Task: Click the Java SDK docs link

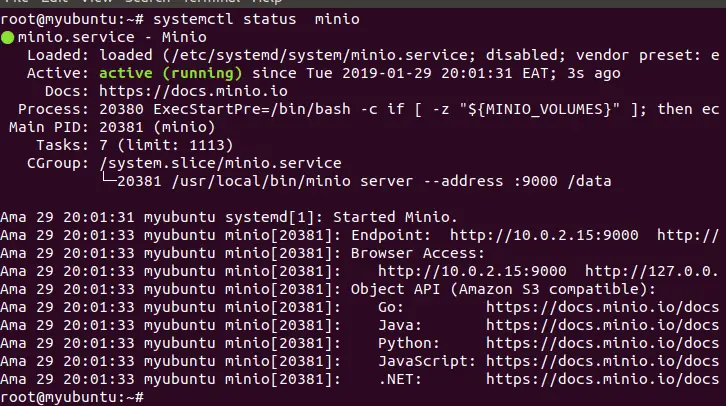Action: point(602,325)
